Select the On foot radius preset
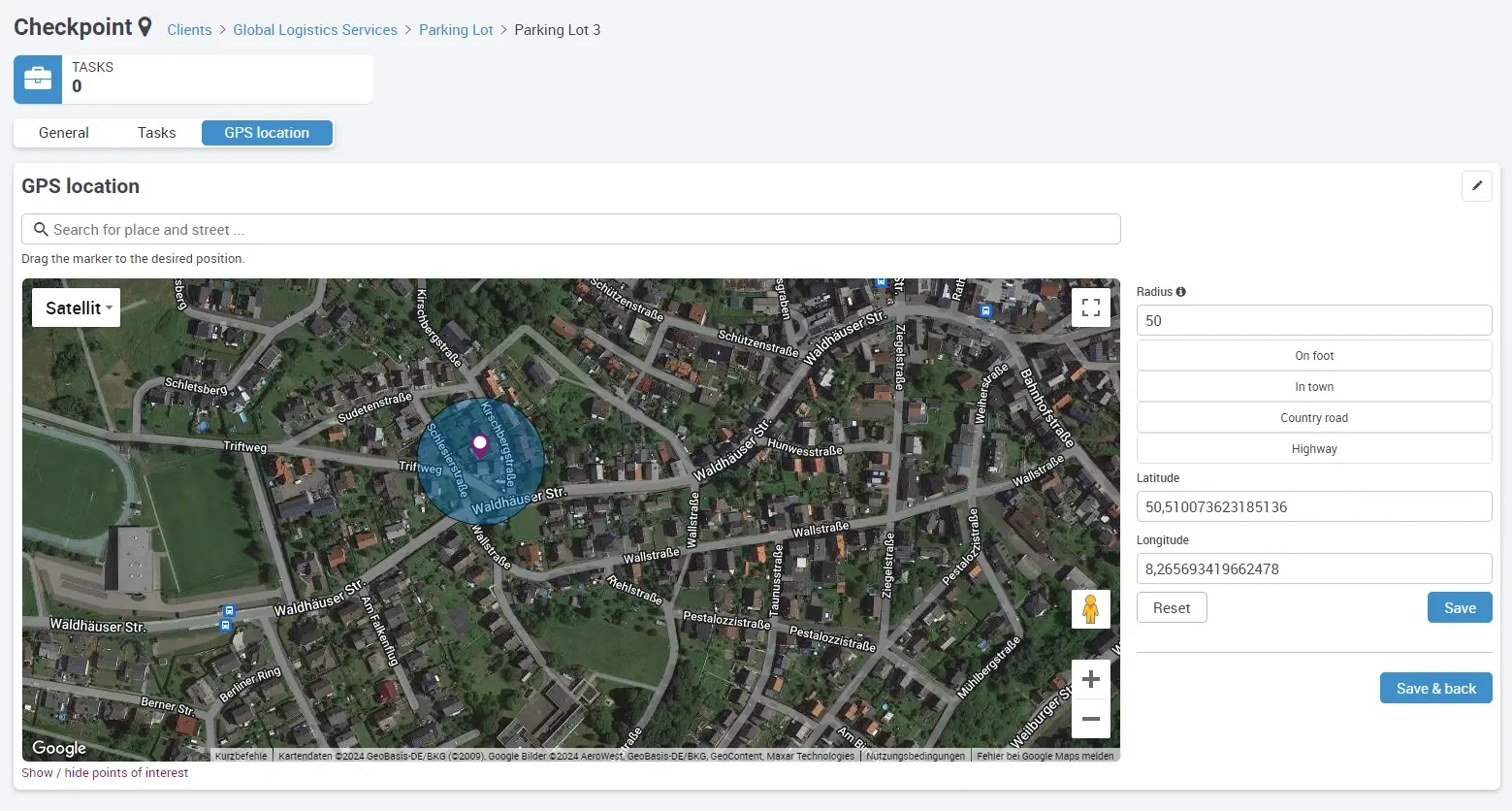Viewport: 1512px width, 811px height. pyautogui.click(x=1313, y=355)
